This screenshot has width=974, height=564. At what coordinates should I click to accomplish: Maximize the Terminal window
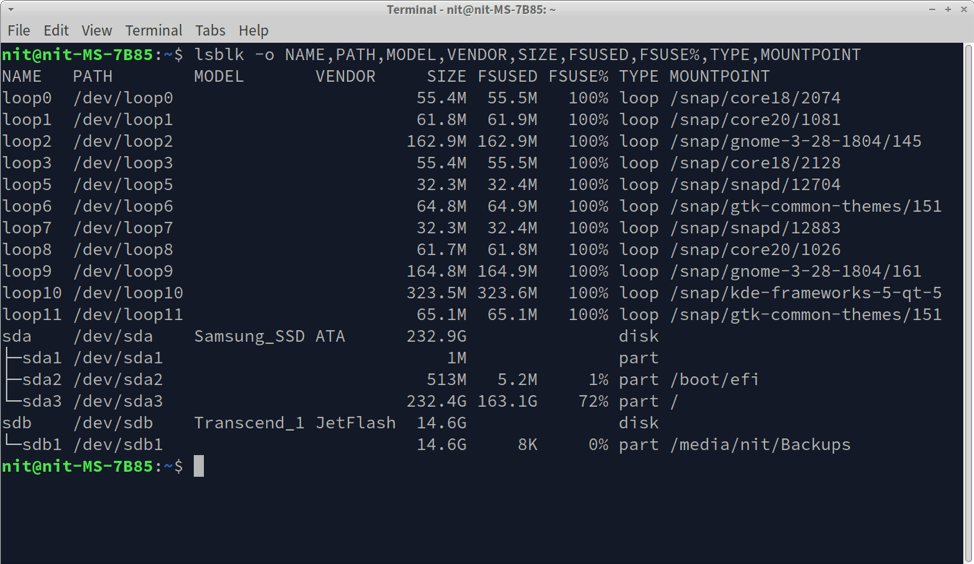click(948, 9)
